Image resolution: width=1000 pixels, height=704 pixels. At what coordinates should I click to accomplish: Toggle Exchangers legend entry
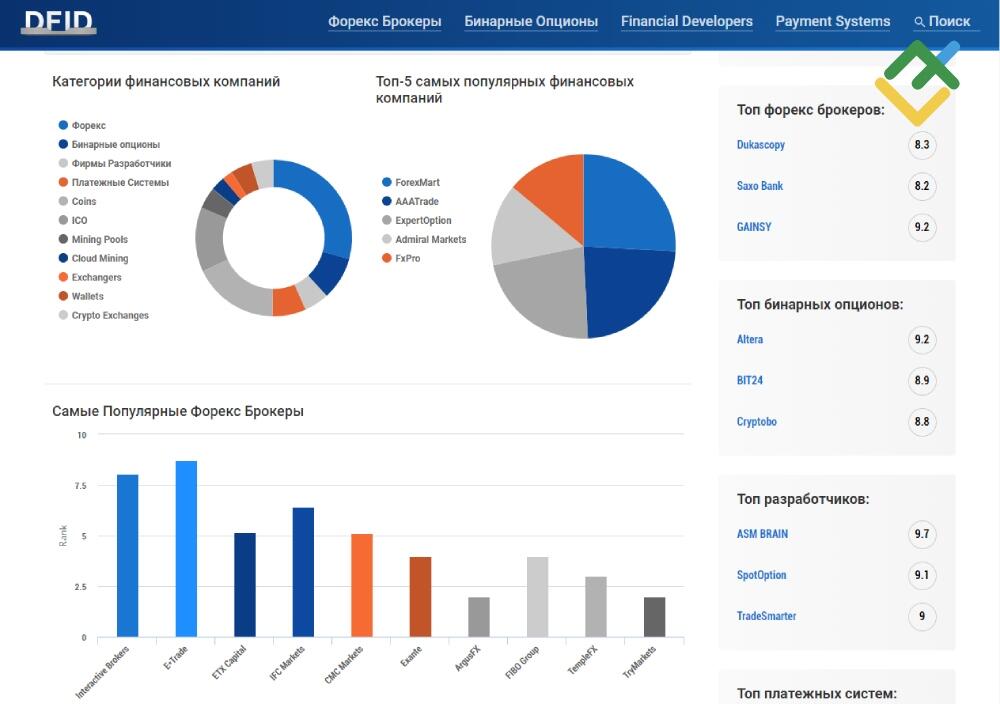[x=90, y=277]
